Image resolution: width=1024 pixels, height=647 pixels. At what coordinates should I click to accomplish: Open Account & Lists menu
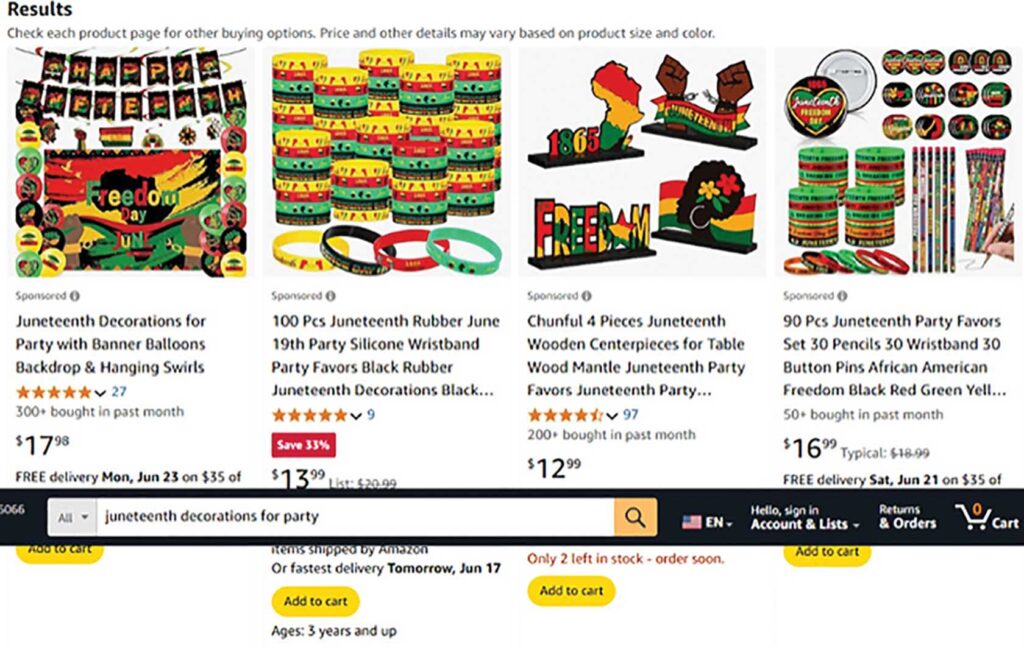(x=804, y=517)
